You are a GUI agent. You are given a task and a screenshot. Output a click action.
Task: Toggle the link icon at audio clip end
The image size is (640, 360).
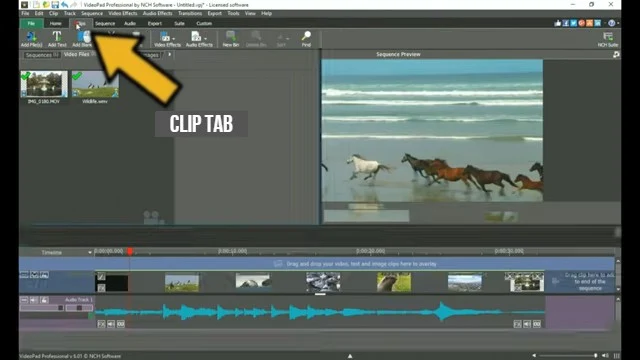[x=537, y=324]
